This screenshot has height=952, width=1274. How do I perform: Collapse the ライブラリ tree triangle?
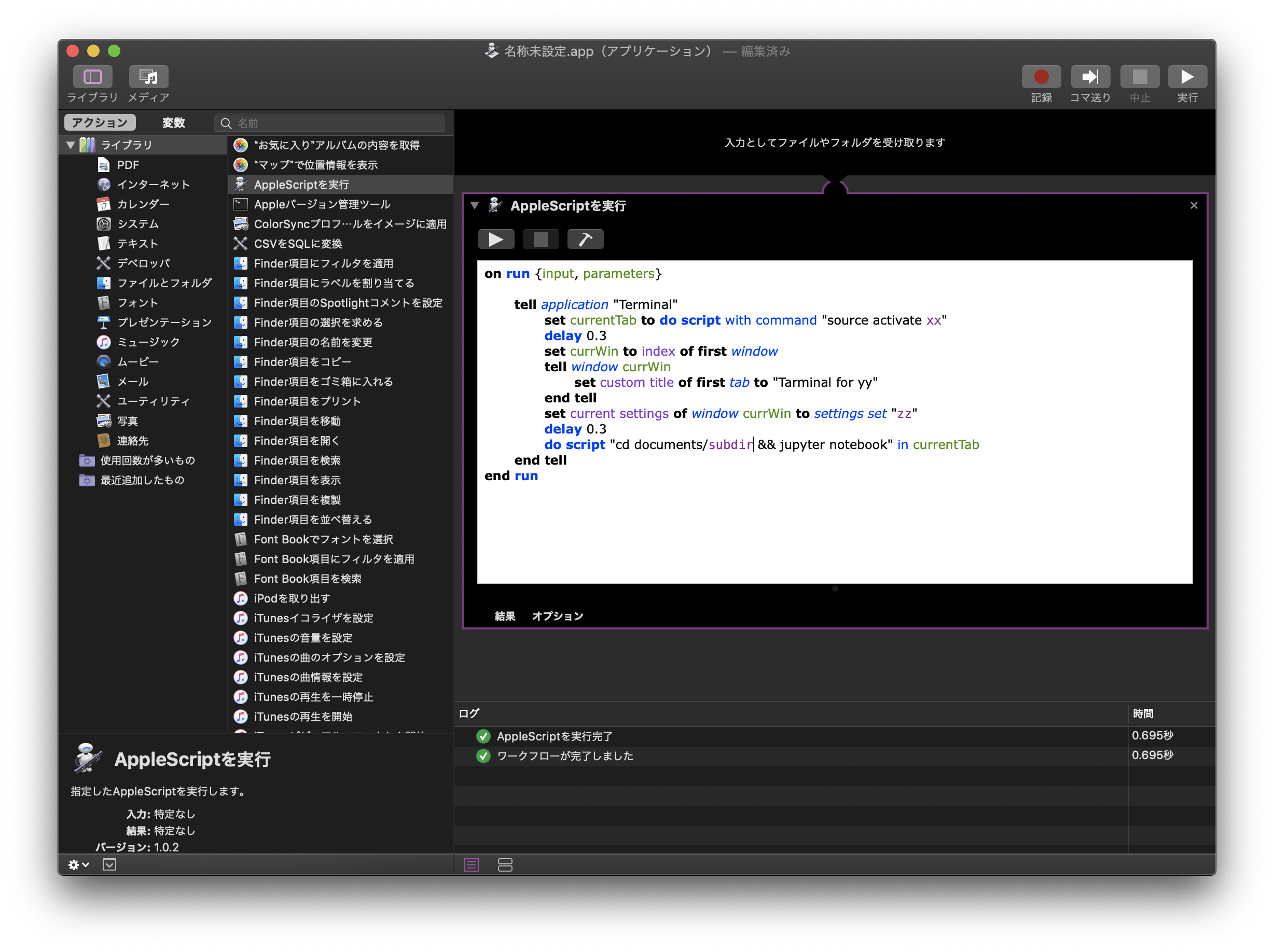click(71, 145)
